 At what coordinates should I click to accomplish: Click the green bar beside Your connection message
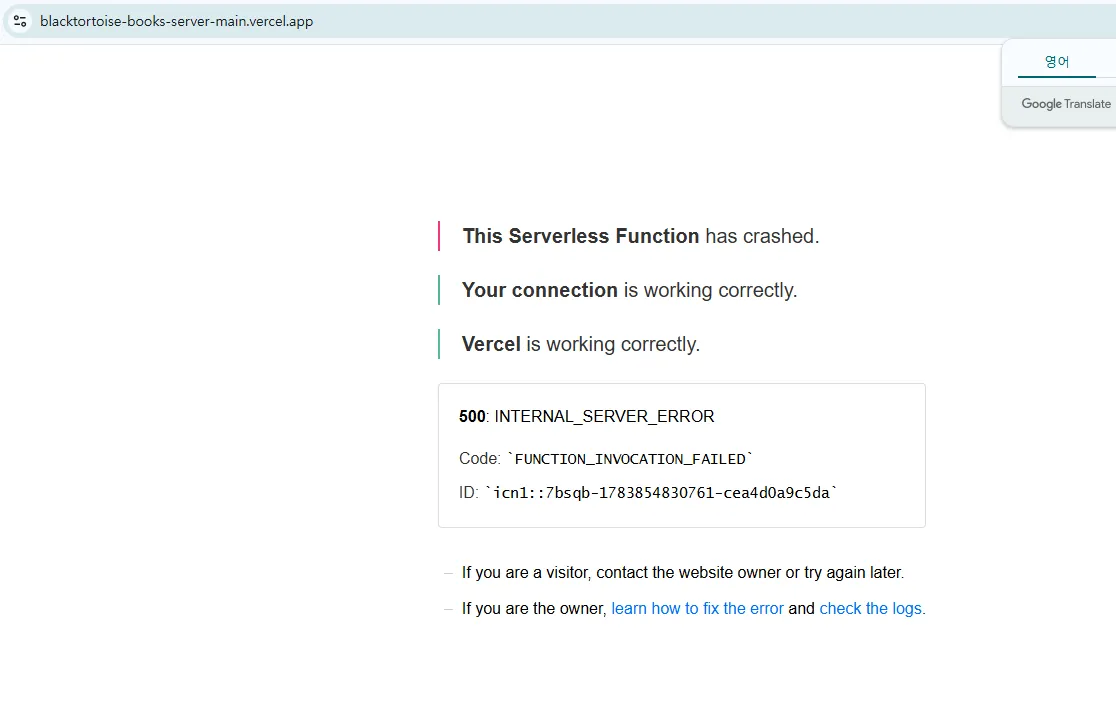pos(439,290)
